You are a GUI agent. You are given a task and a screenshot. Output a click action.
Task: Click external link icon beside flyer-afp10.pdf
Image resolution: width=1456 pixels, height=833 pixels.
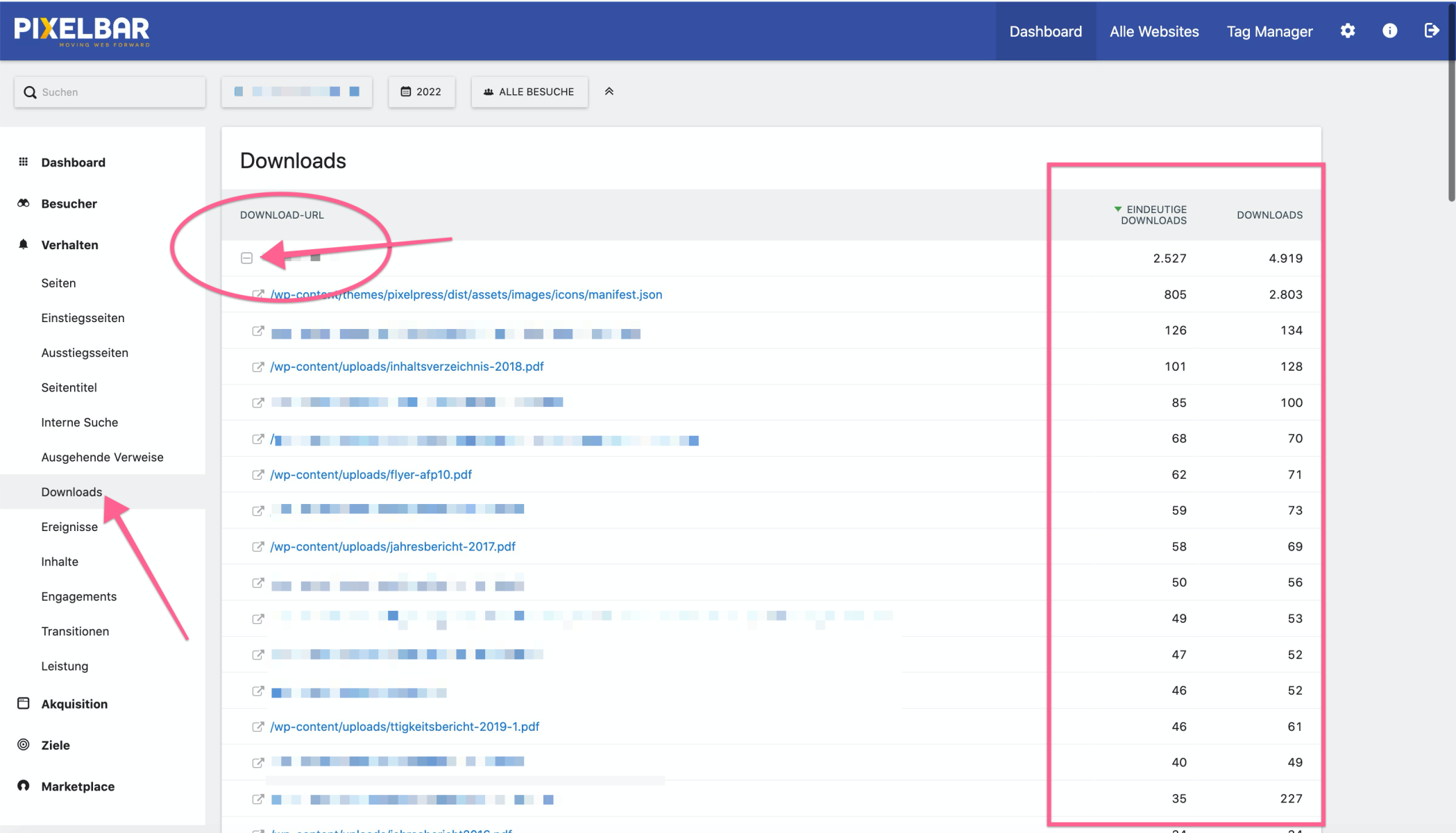pos(258,475)
